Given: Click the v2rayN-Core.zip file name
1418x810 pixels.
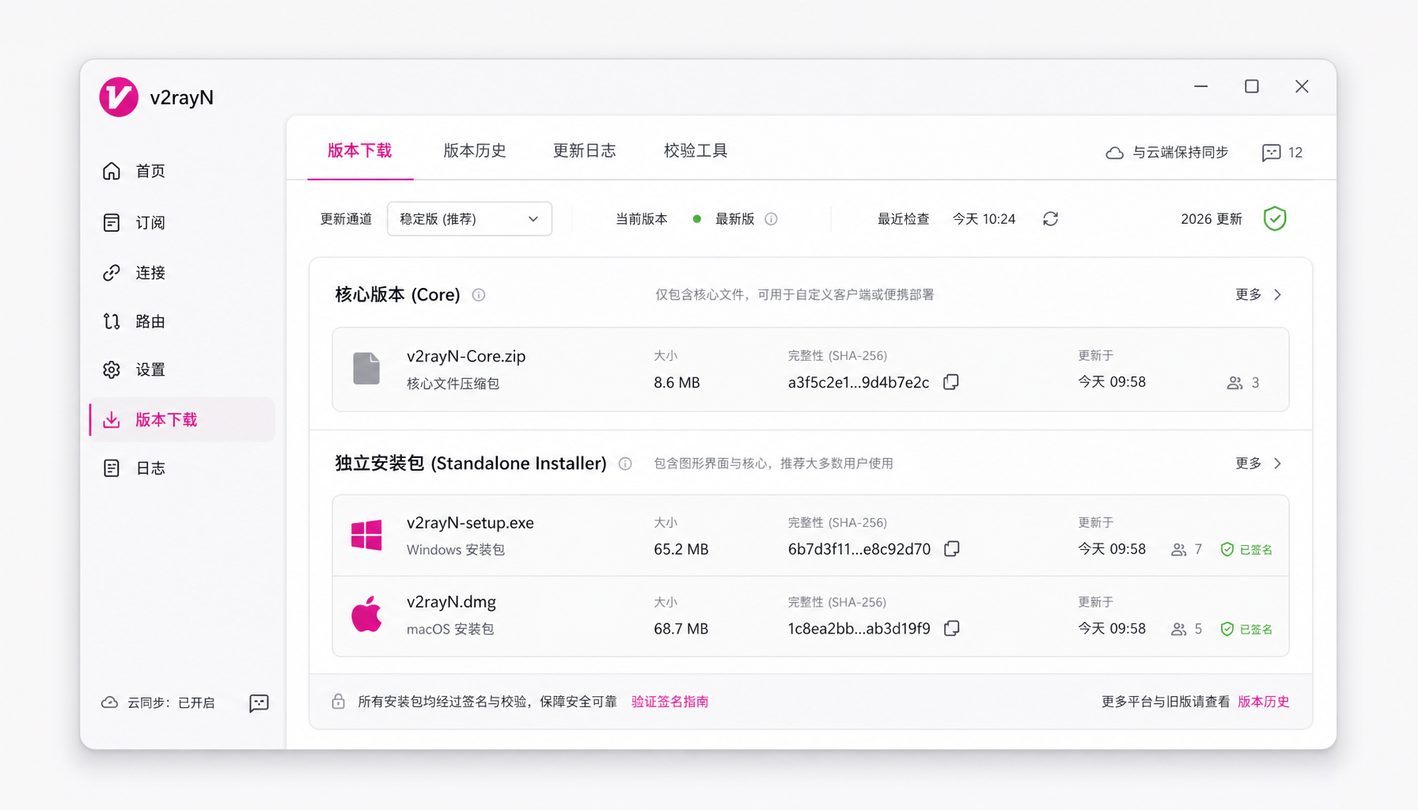Looking at the screenshot, I should (x=466, y=356).
